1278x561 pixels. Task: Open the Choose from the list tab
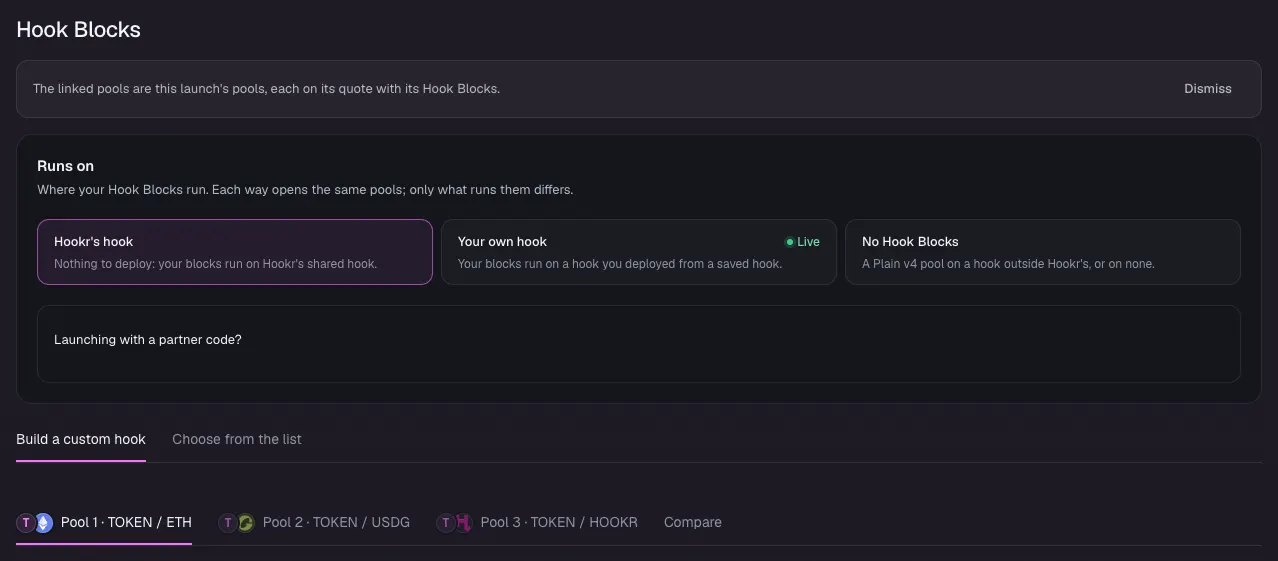click(x=236, y=439)
